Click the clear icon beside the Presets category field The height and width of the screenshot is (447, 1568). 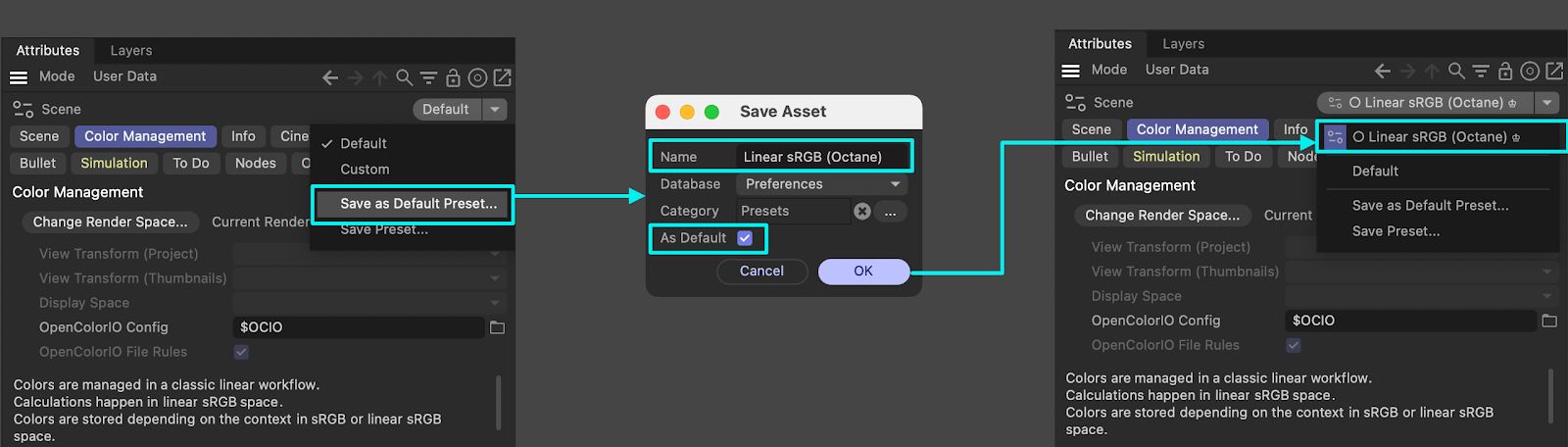pos(862,211)
